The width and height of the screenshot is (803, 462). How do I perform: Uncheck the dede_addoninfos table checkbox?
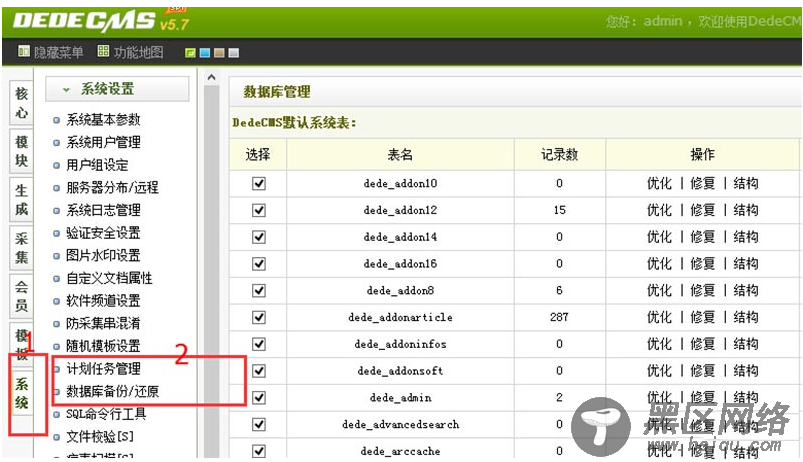(x=259, y=344)
